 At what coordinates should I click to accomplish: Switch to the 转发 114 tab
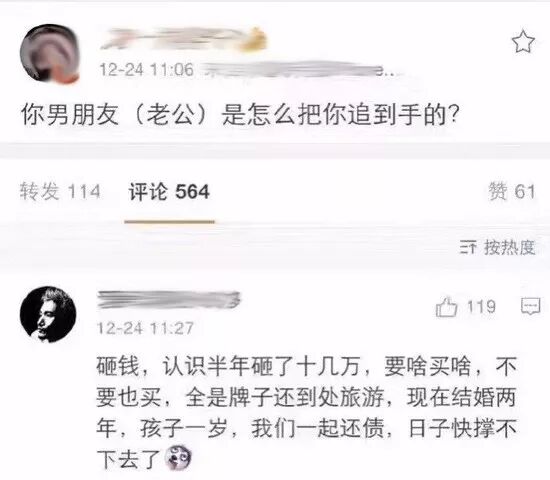coord(60,192)
